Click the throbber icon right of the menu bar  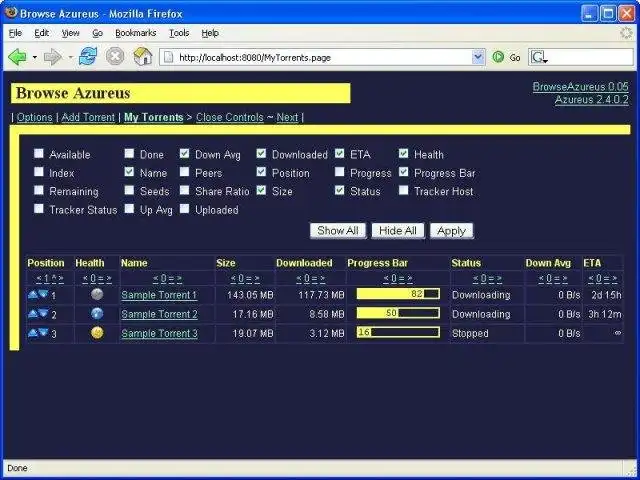click(627, 33)
